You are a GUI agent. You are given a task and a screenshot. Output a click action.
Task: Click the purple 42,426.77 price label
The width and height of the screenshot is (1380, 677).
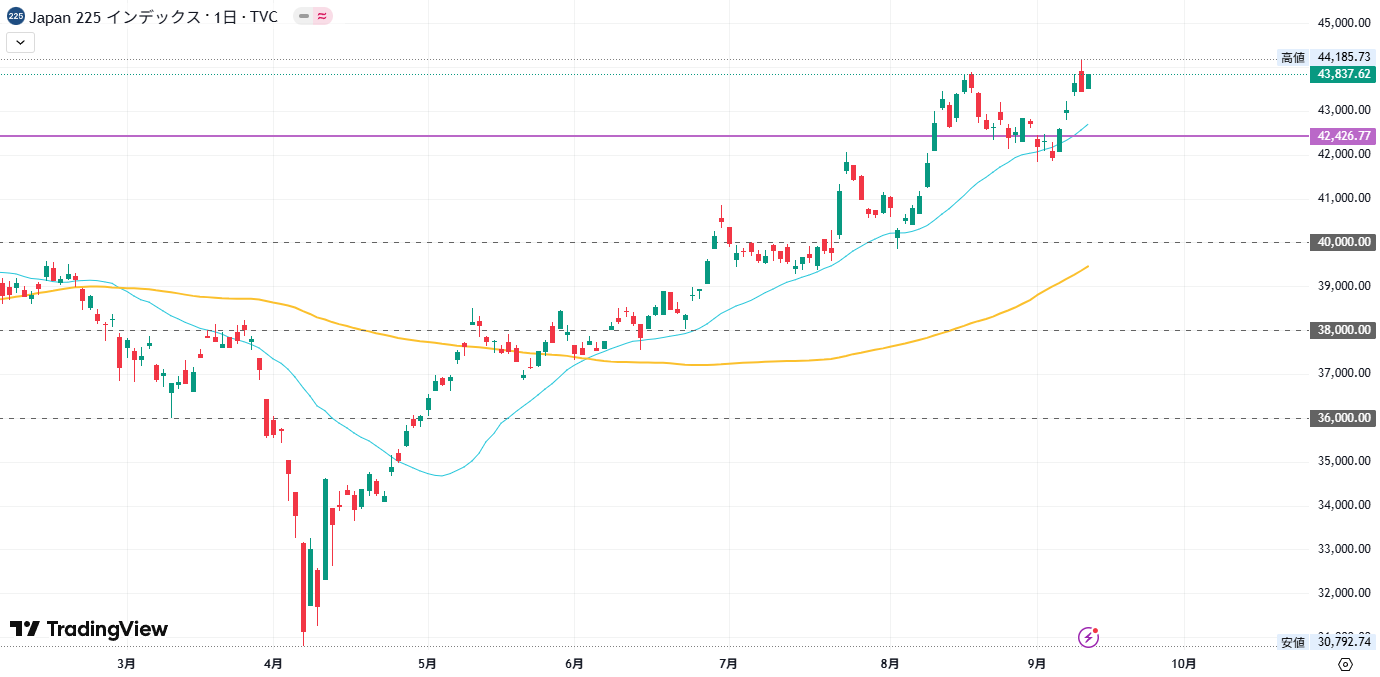click(1344, 136)
